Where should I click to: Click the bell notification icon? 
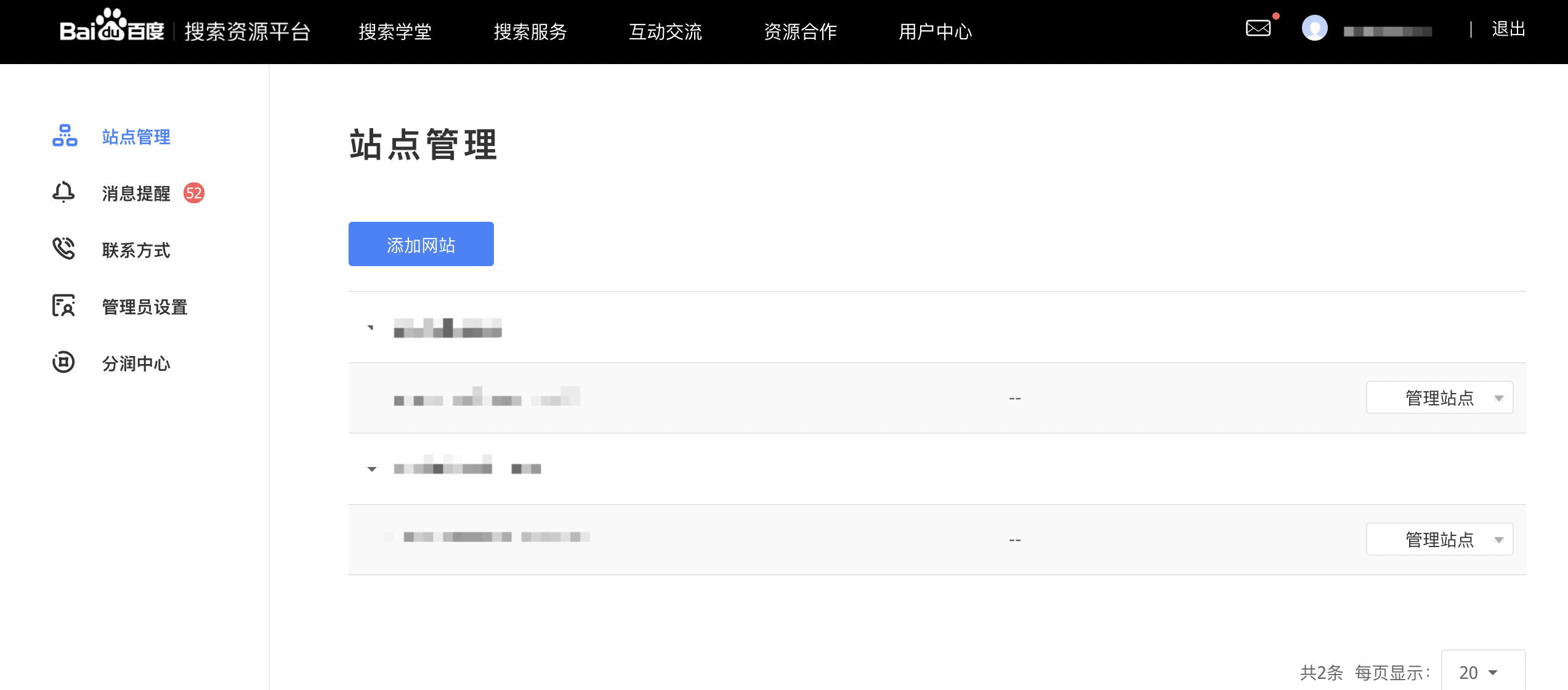[63, 192]
